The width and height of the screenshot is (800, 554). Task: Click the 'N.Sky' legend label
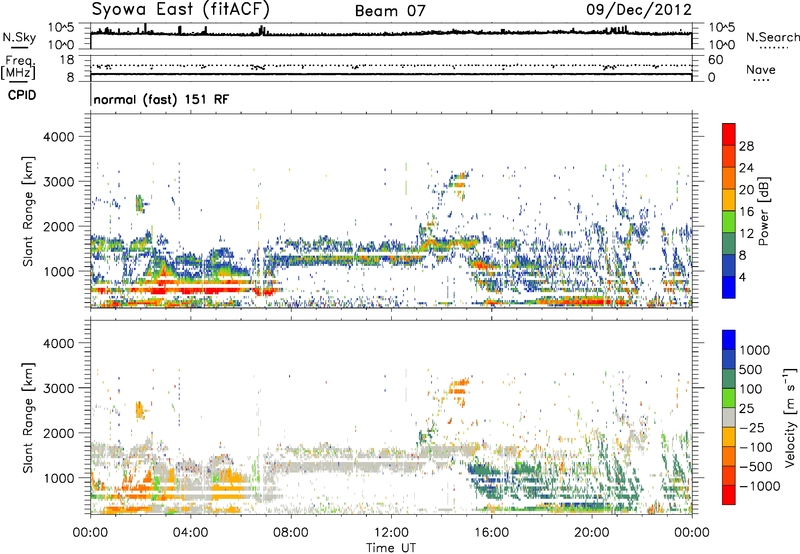19,37
